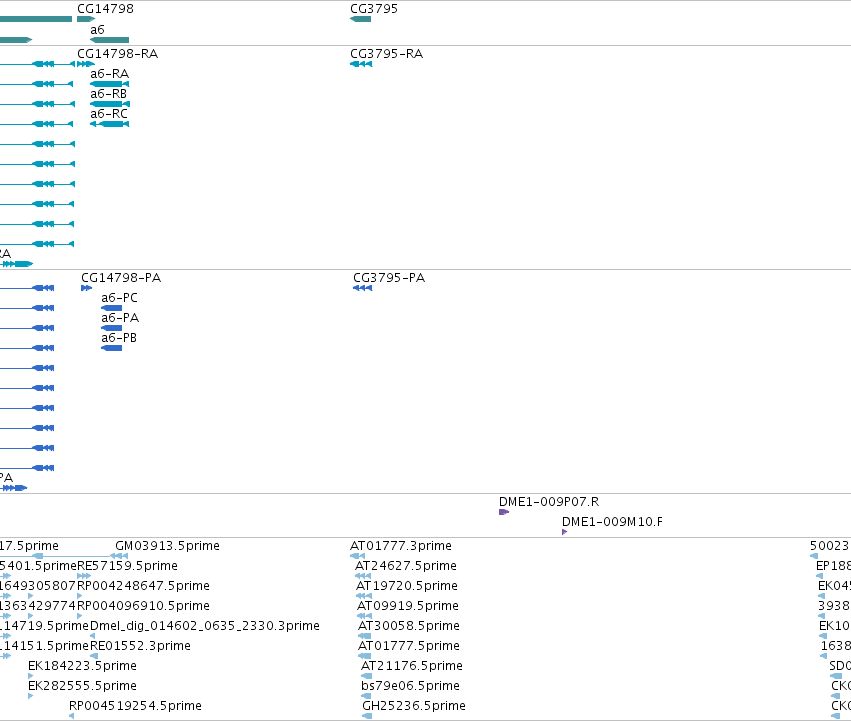Click the CG3795-PA protein label
Viewport: 851px width, 721px height.
click(x=389, y=278)
